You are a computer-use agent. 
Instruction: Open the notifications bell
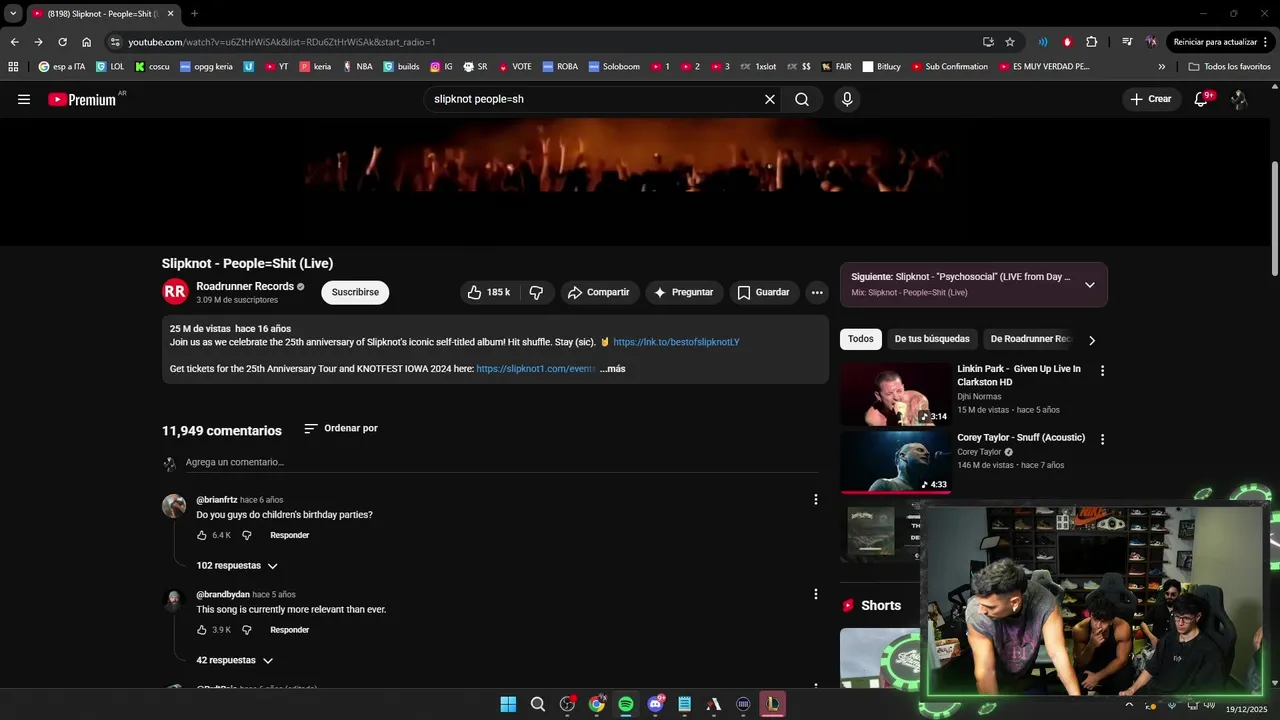point(1202,99)
